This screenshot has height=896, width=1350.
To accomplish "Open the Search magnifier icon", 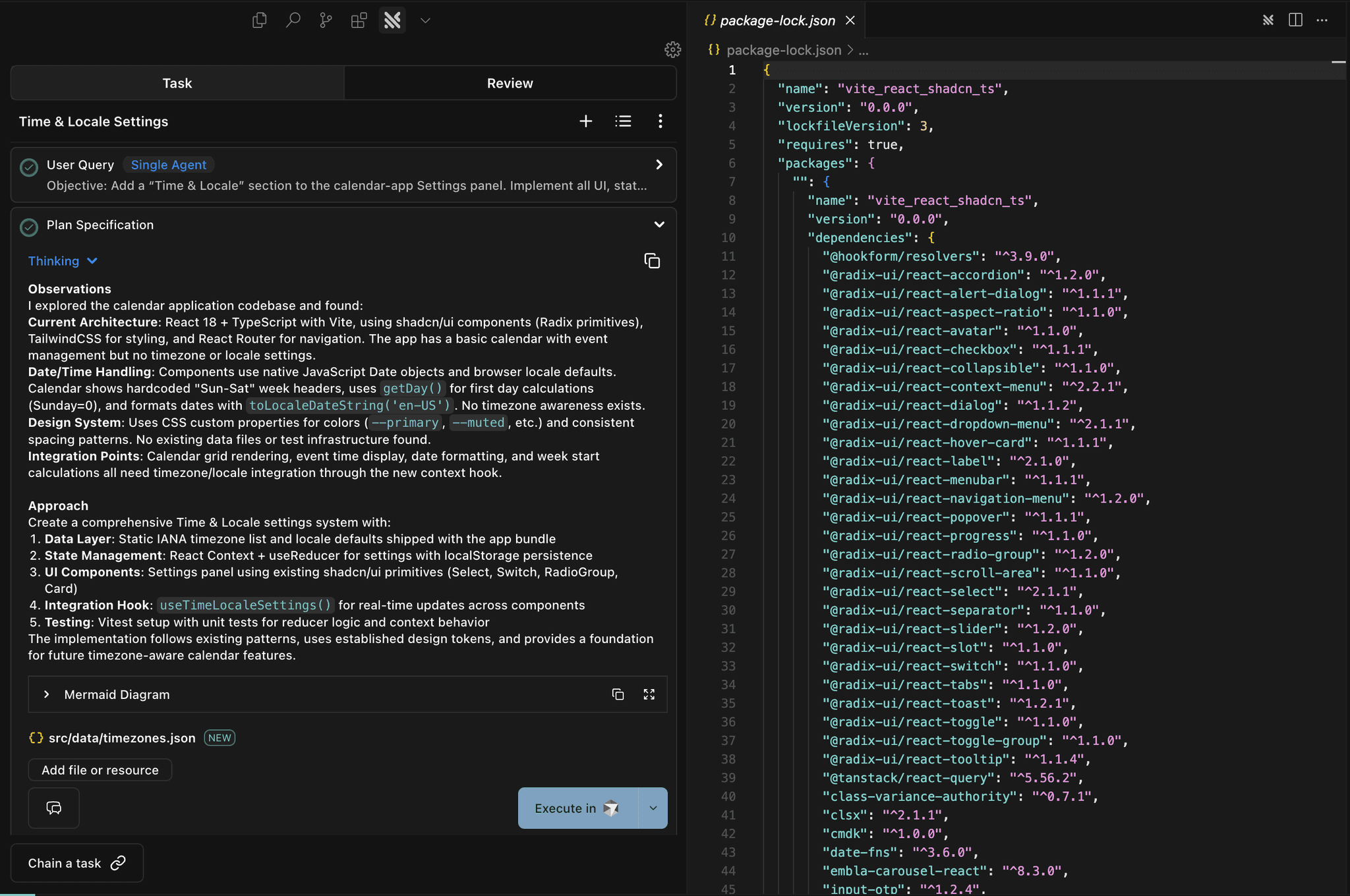I will click(x=293, y=20).
